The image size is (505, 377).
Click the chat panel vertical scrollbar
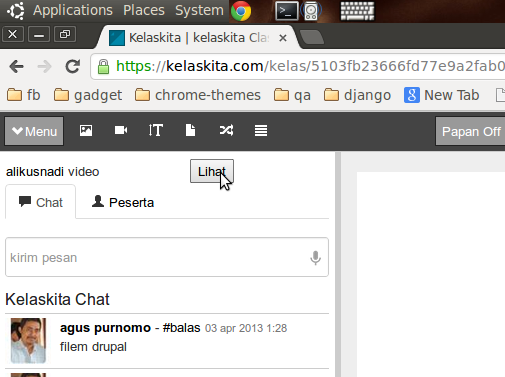point(338,264)
